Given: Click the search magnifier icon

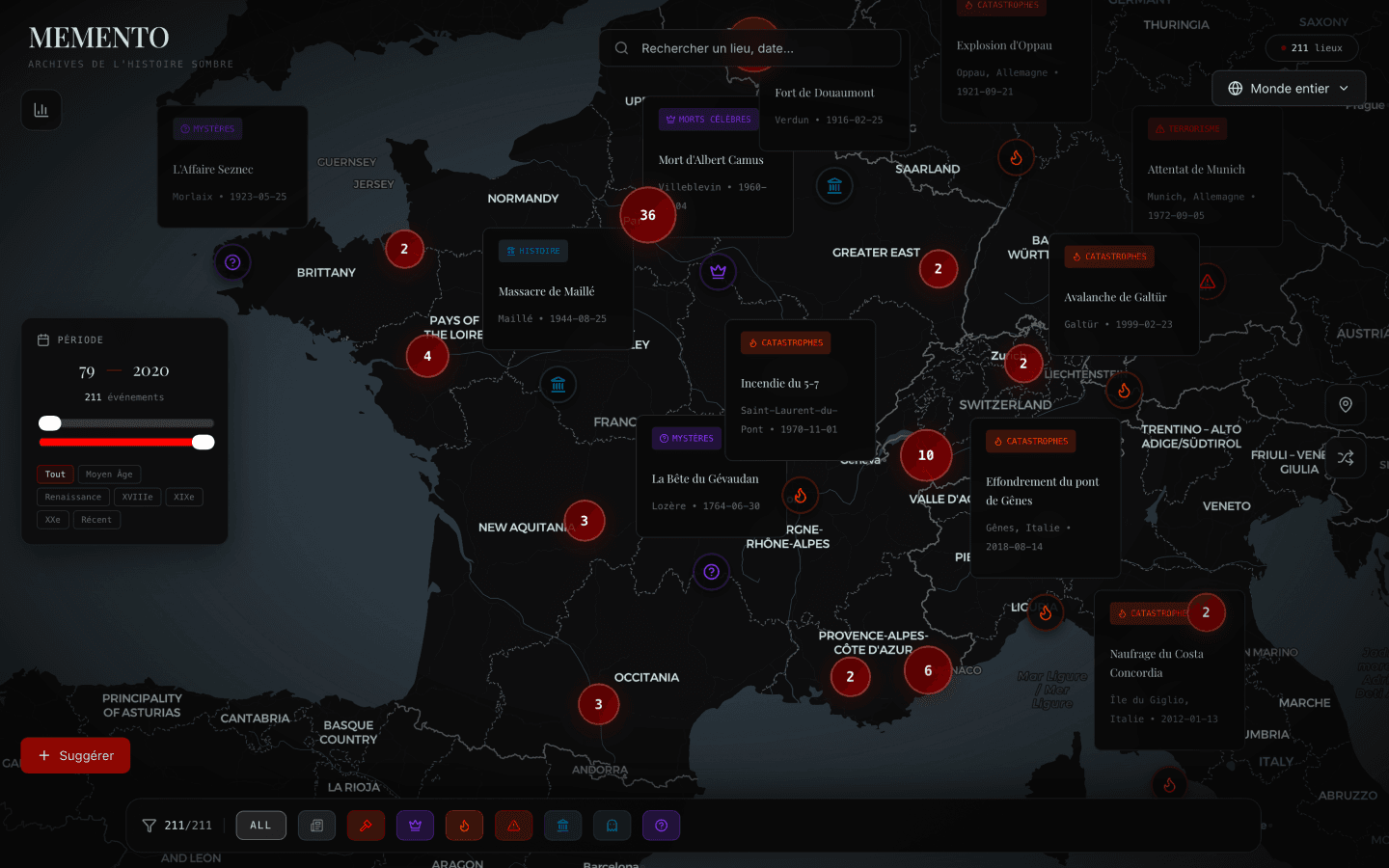Looking at the screenshot, I should click(x=621, y=48).
